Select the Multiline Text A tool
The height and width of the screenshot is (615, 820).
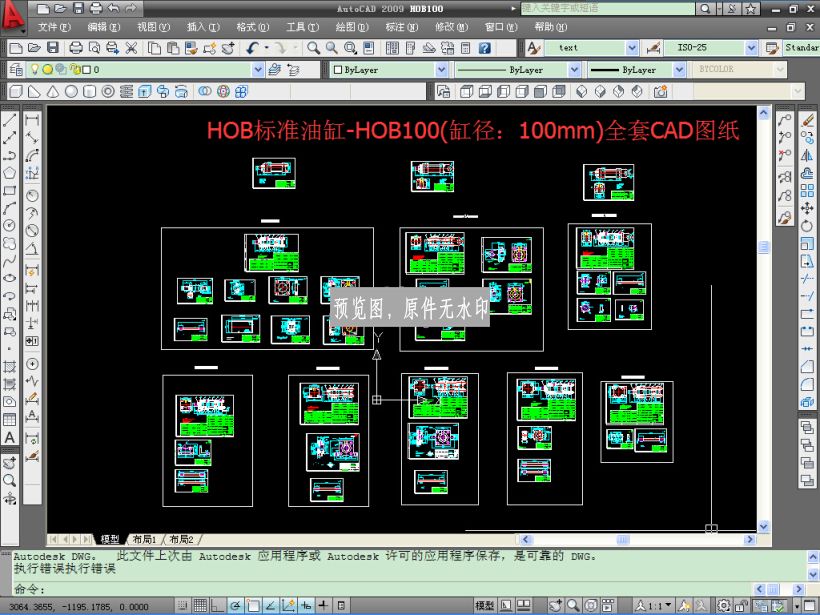click(9, 437)
